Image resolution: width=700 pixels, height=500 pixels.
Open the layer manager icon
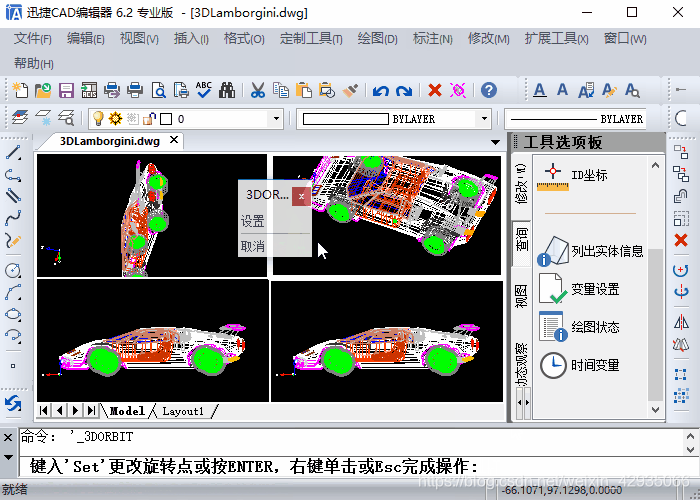20,119
